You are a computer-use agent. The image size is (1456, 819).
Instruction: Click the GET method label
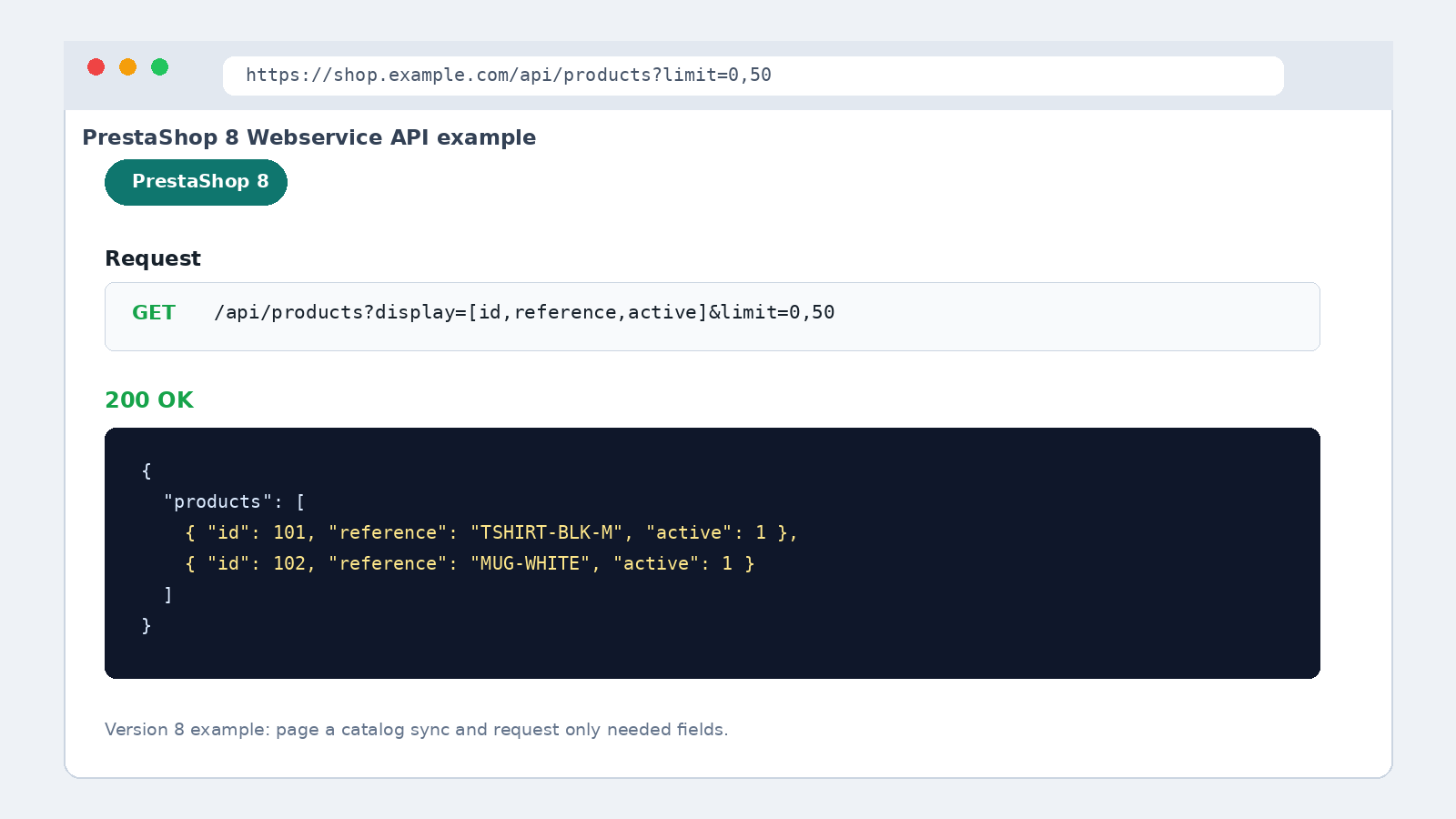153,313
